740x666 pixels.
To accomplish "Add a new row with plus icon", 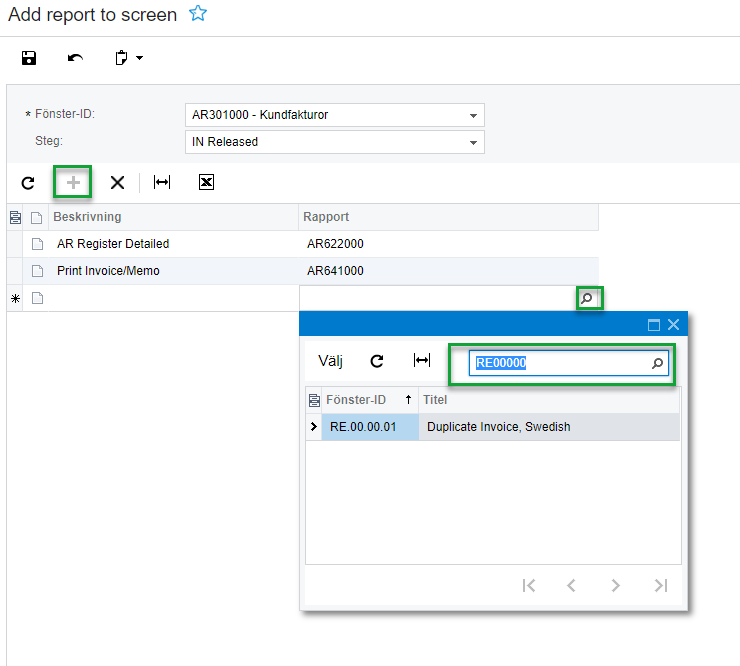I will pos(73,182).
